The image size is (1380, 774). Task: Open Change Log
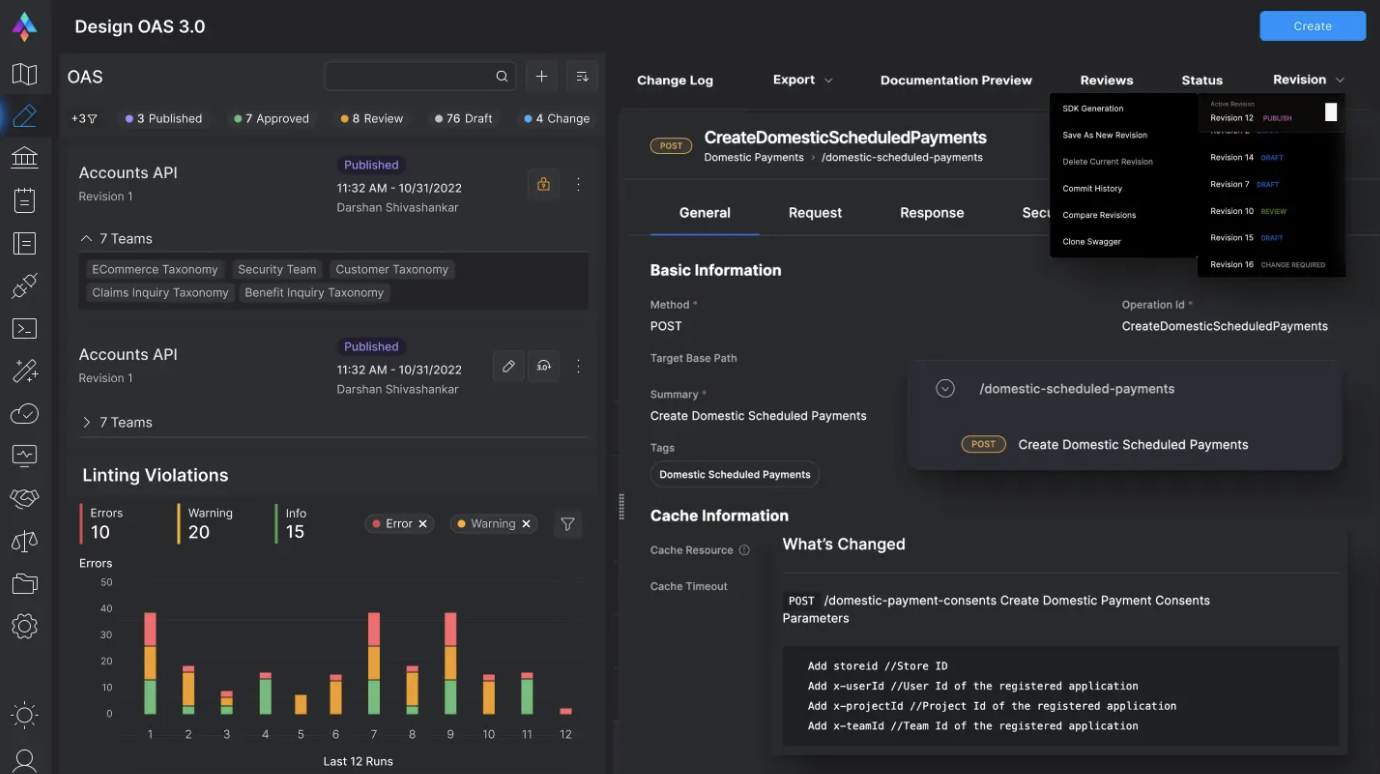675,80
